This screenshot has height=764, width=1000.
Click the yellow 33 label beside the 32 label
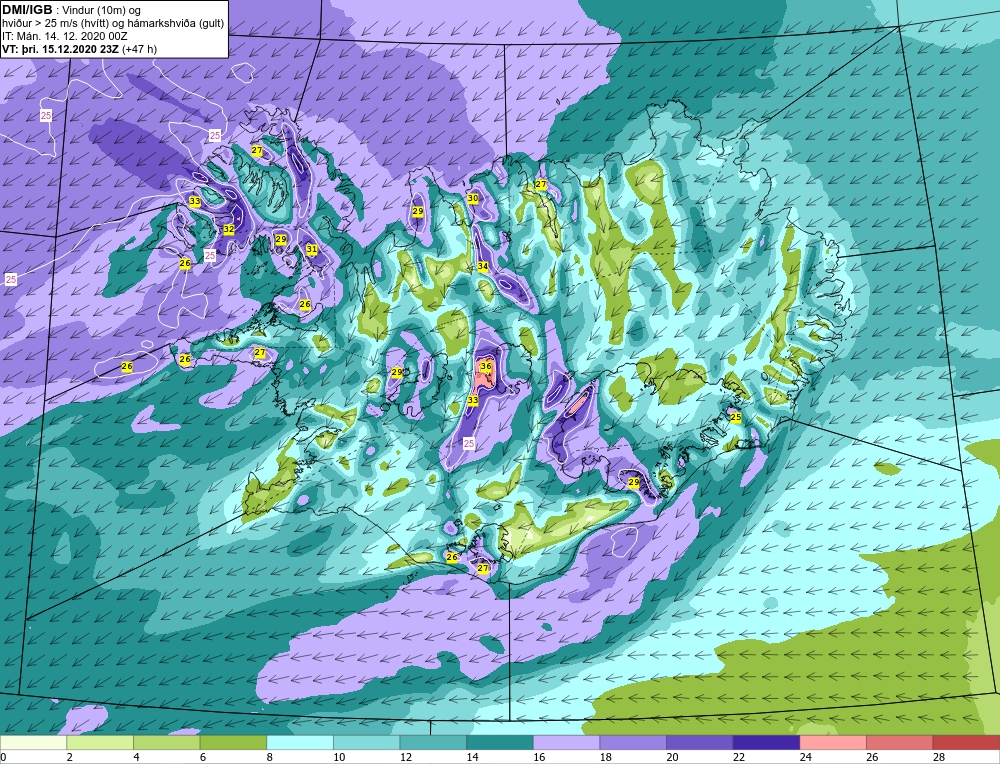(195, 201)
